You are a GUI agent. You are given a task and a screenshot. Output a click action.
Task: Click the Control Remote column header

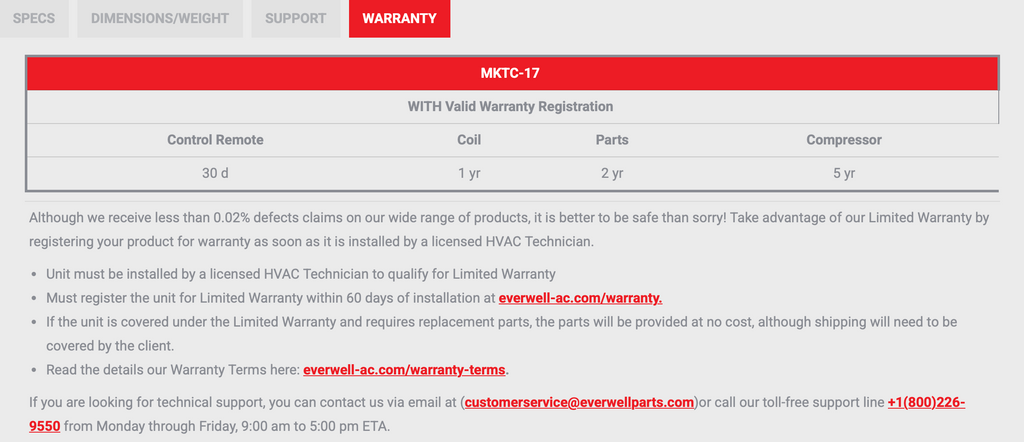[215, 140]
